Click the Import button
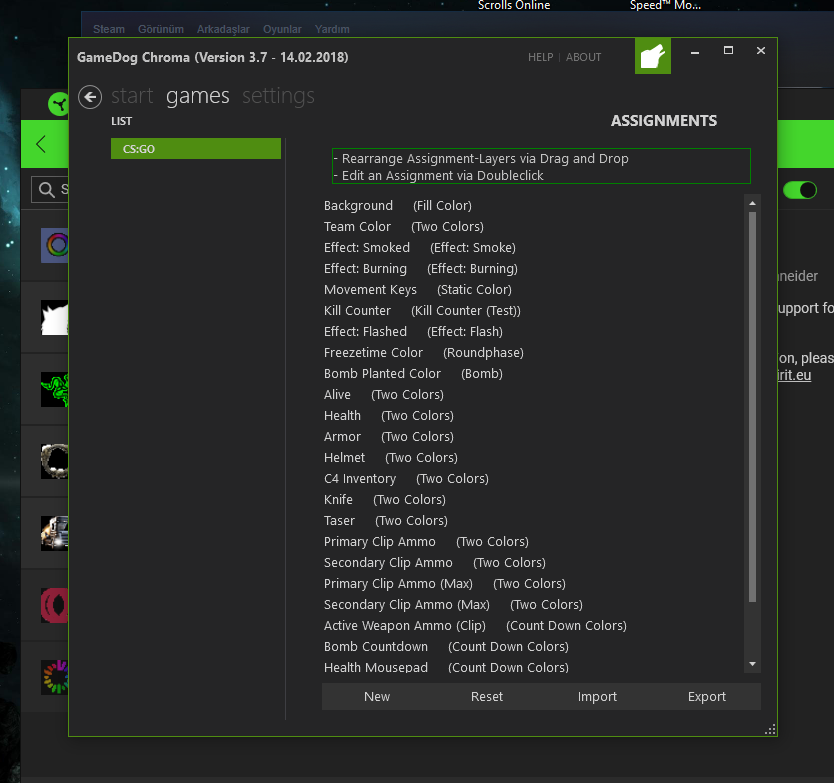The height and width of the screenshot is (783, 834). [x=597, y=696]
